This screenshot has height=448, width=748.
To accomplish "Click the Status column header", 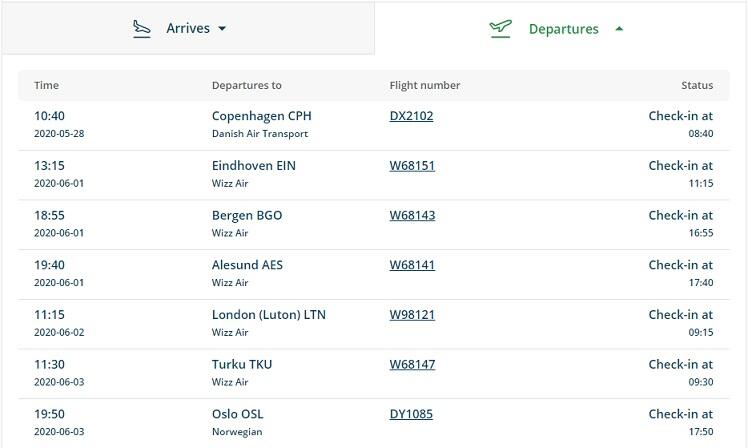I will 697,85.
